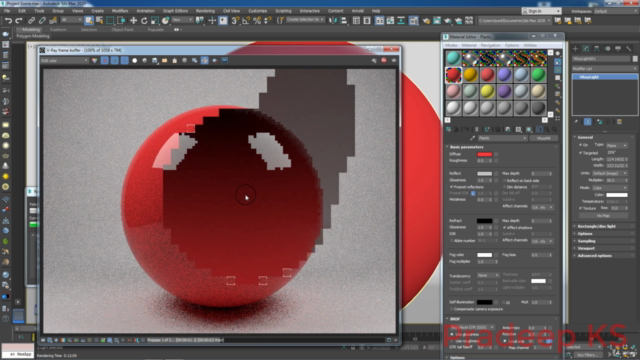Toggle the light On checkbox in General
Image resolution: width=640 pixels, height=360 pixels.
(580, 145)
